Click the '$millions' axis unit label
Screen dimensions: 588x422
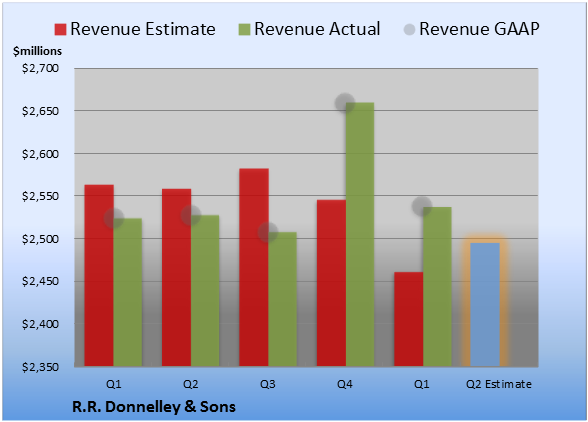point(38,51)
